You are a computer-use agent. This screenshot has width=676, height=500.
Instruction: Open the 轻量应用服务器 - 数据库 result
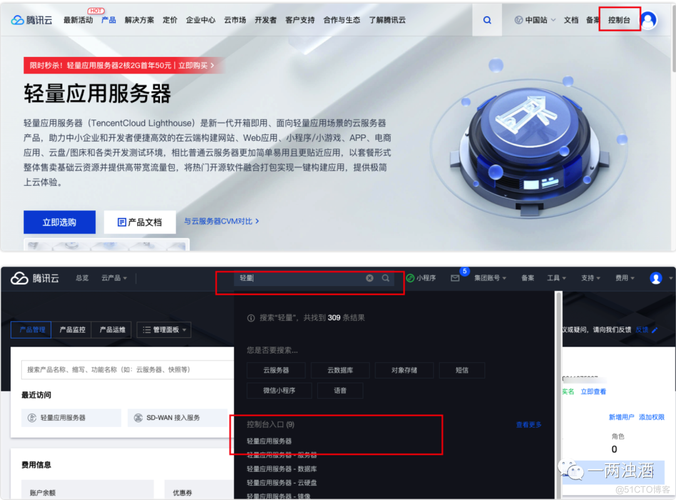282,469
